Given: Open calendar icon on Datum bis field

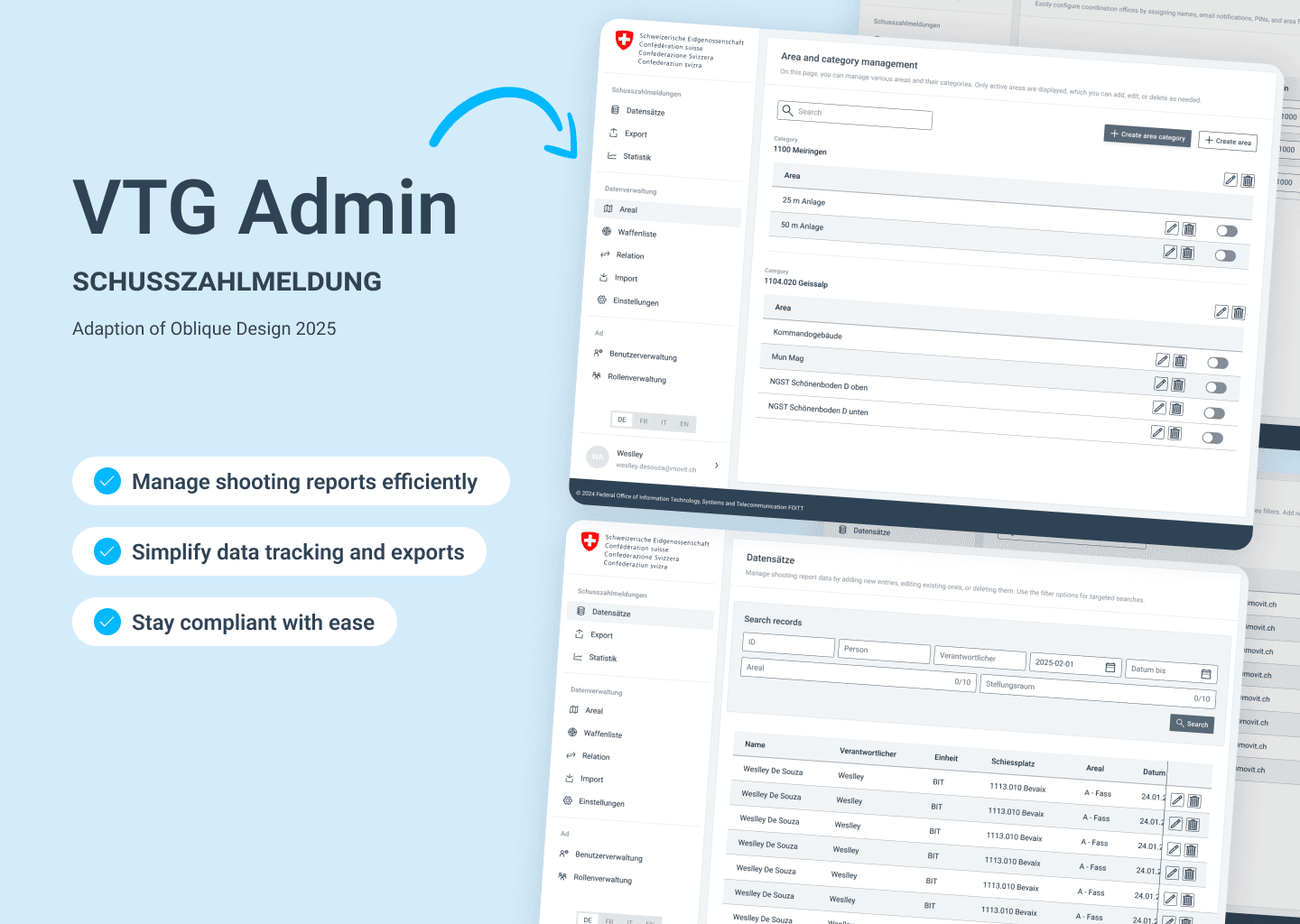Looking at the screenshot, I should [x=1206, y=674].
